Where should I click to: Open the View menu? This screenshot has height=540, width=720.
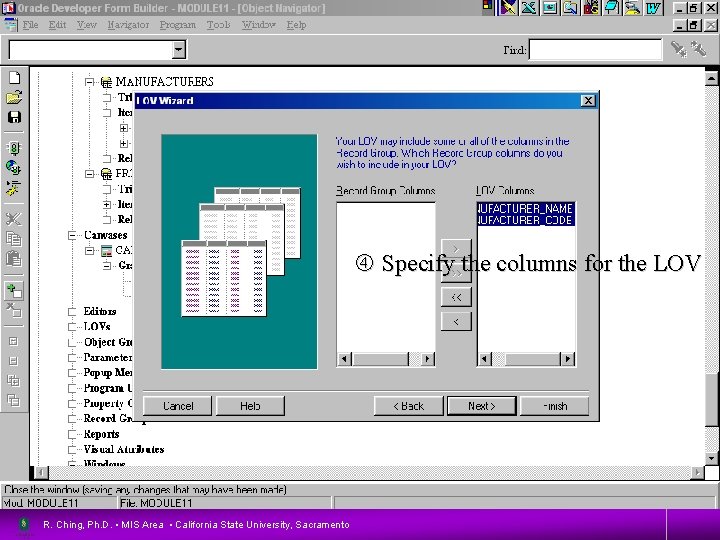[87, 25]
